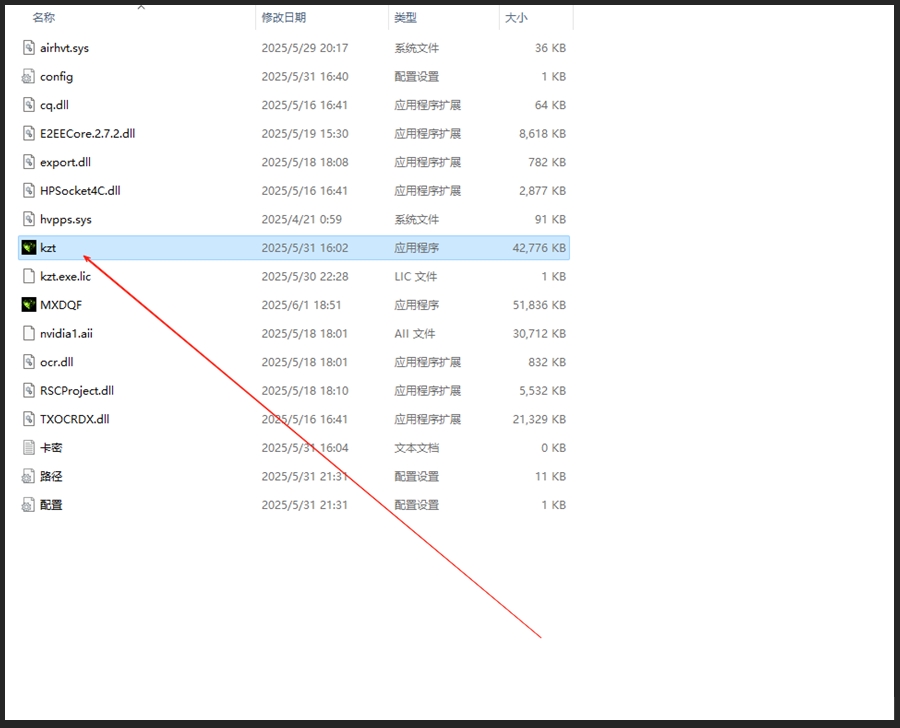Select the file name ocr.dll

click(x=56, y=362)
